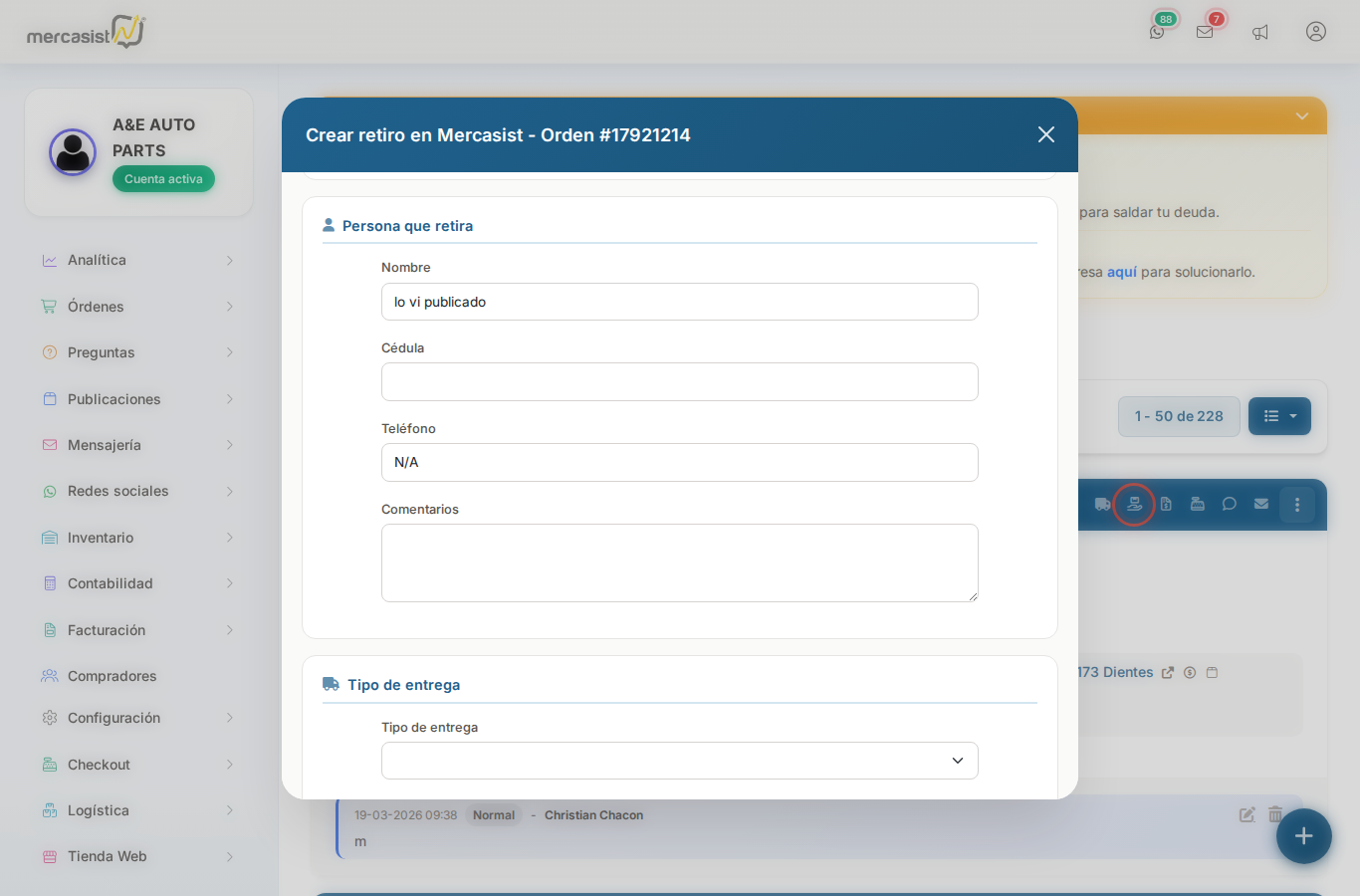Viewport: 1360px width, 896px height.
Task: Open the Tipo de entrega dropdown
Action: pyautogui.click(x=679, y=760)
